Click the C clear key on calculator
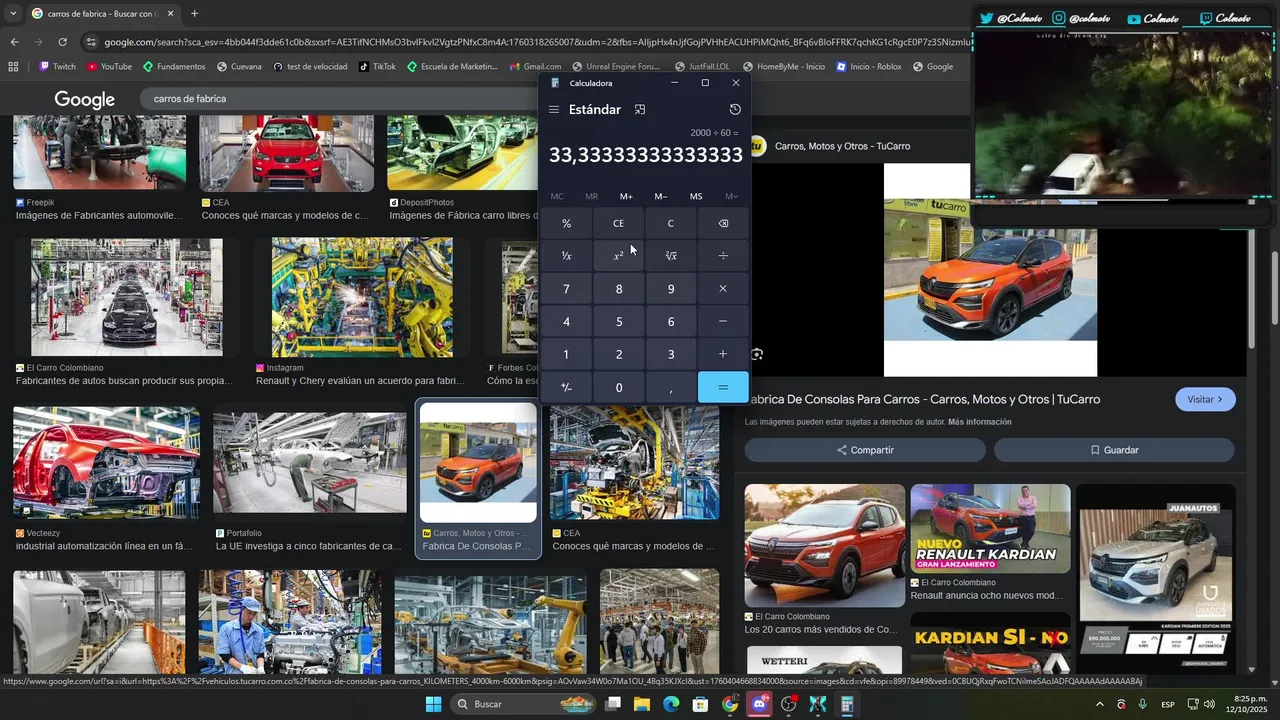 click(x=671, y=224)
